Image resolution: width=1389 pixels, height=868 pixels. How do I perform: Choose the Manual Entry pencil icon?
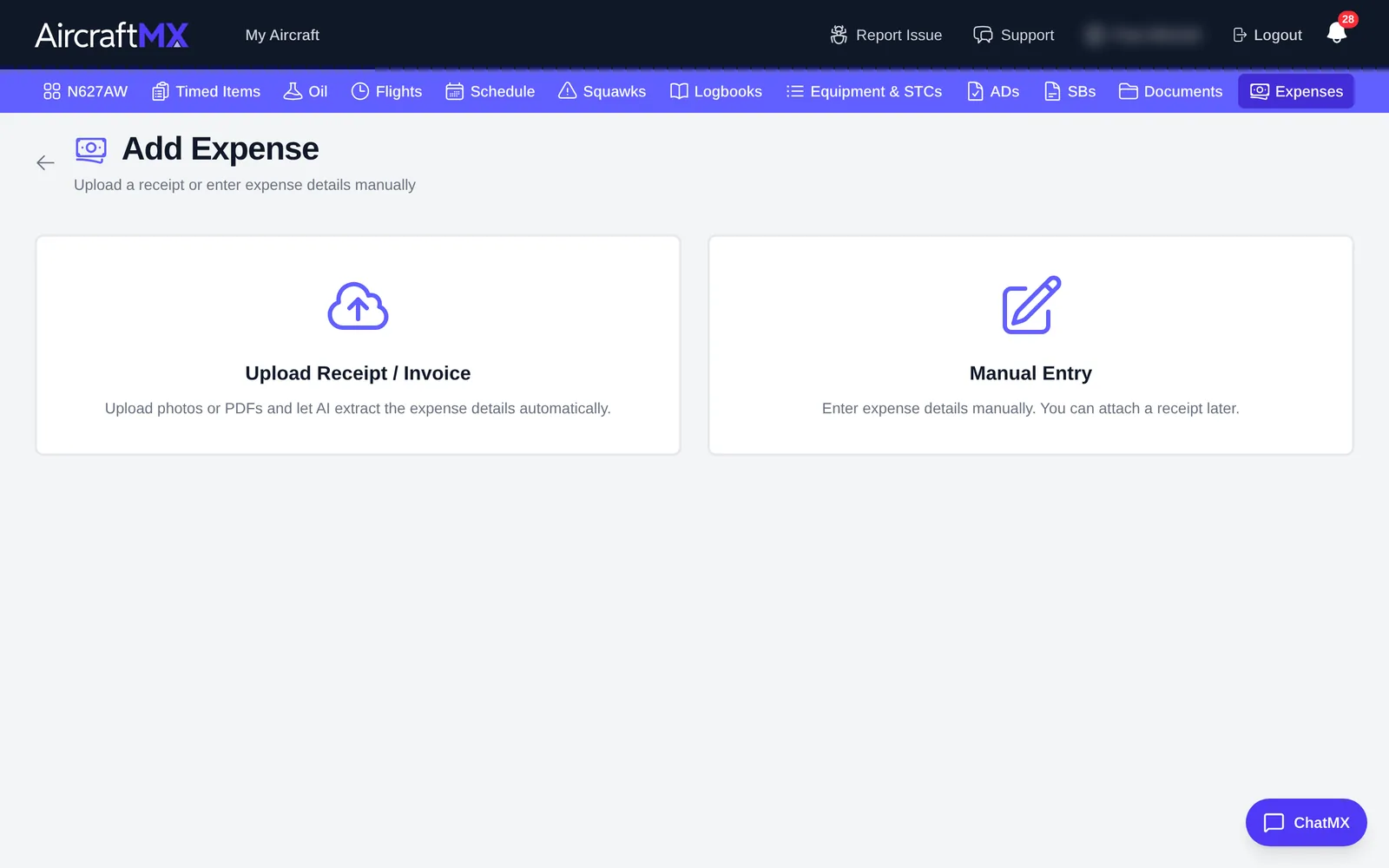tap(1031, 305)
